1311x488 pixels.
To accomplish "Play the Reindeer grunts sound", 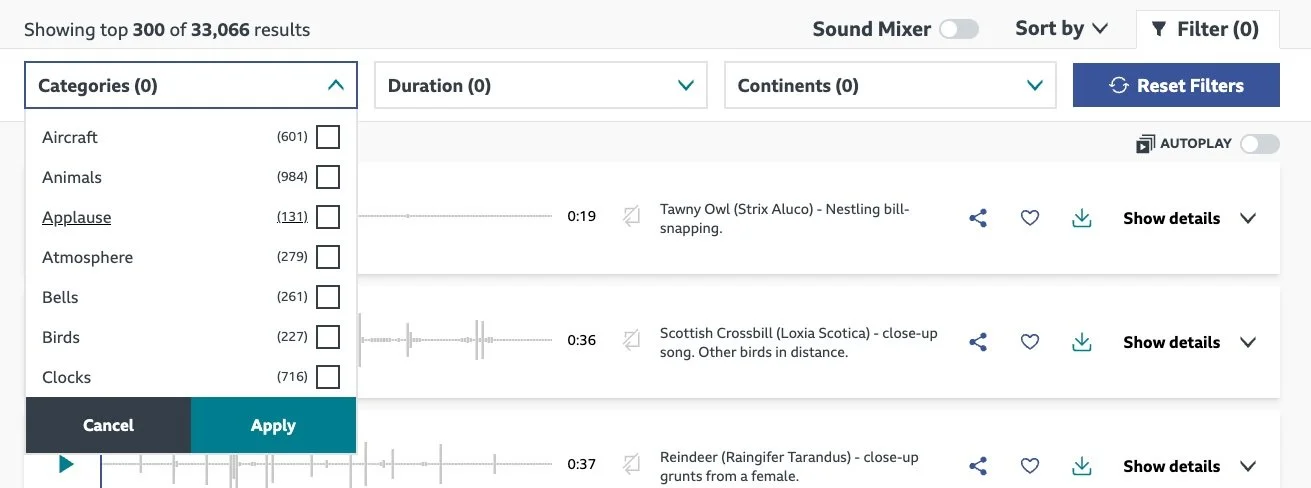I will coord(66,464).
